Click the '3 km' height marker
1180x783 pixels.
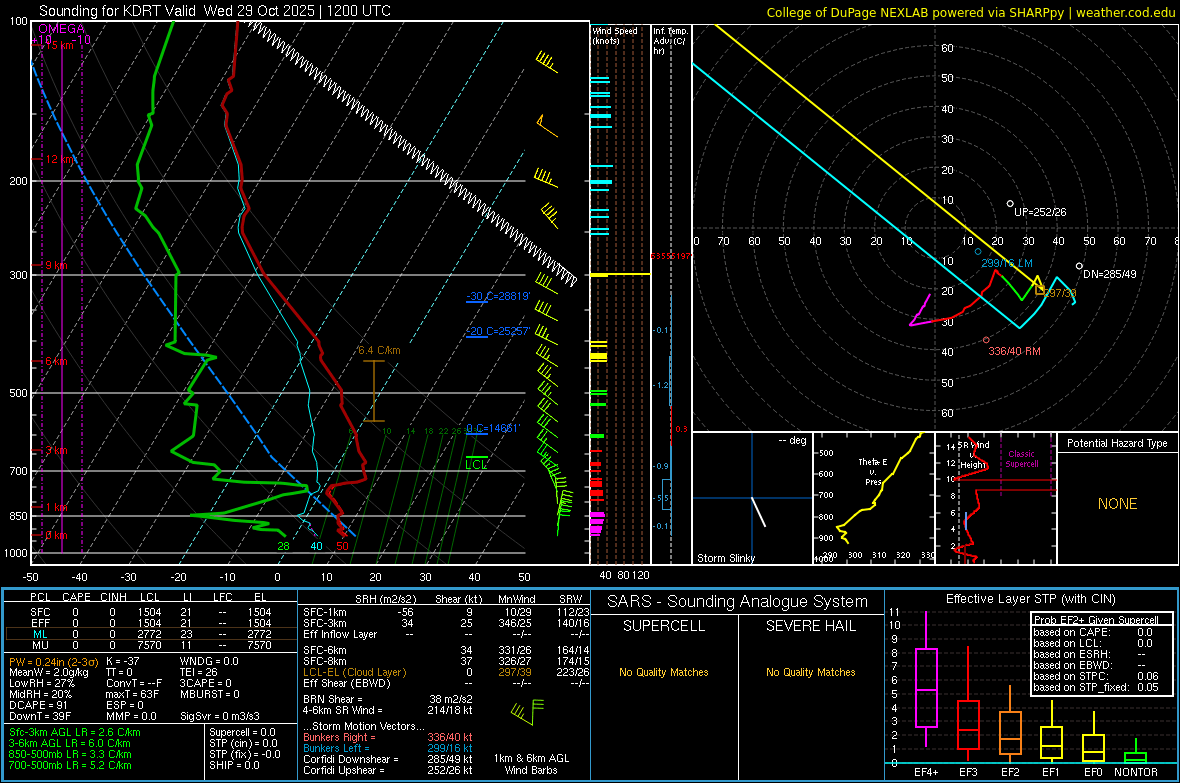(56, 450)
